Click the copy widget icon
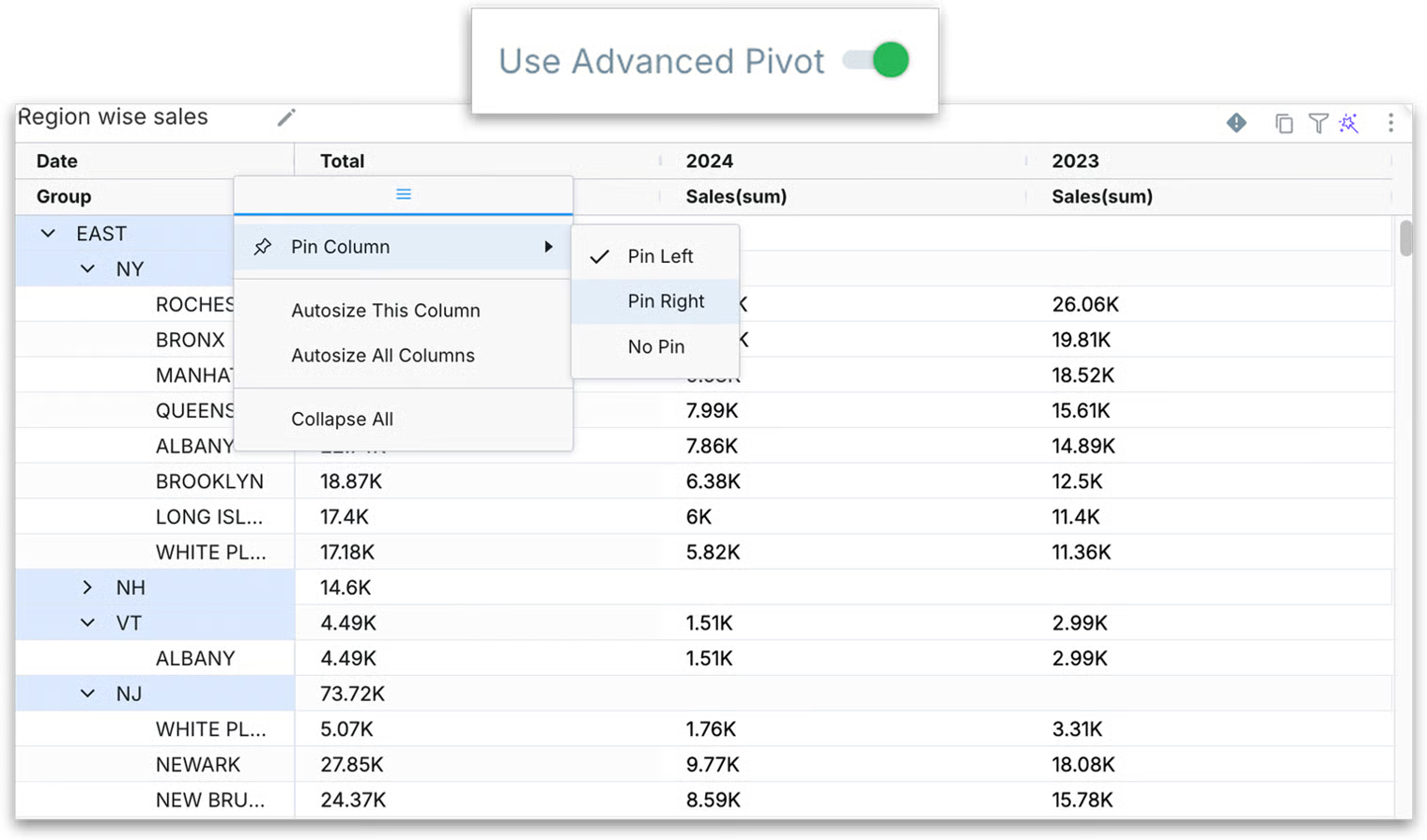The image size is (1427, 840). (1283, 124)
